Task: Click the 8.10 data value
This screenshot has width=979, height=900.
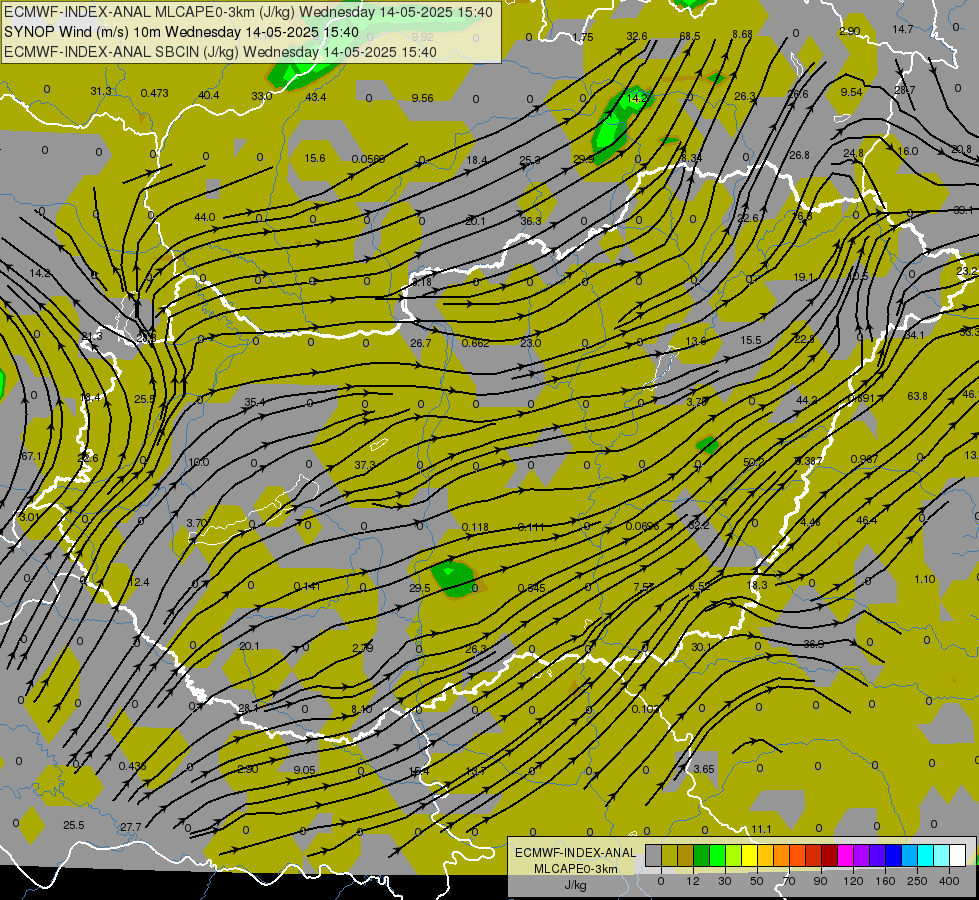Action: (x=362, y=709)
